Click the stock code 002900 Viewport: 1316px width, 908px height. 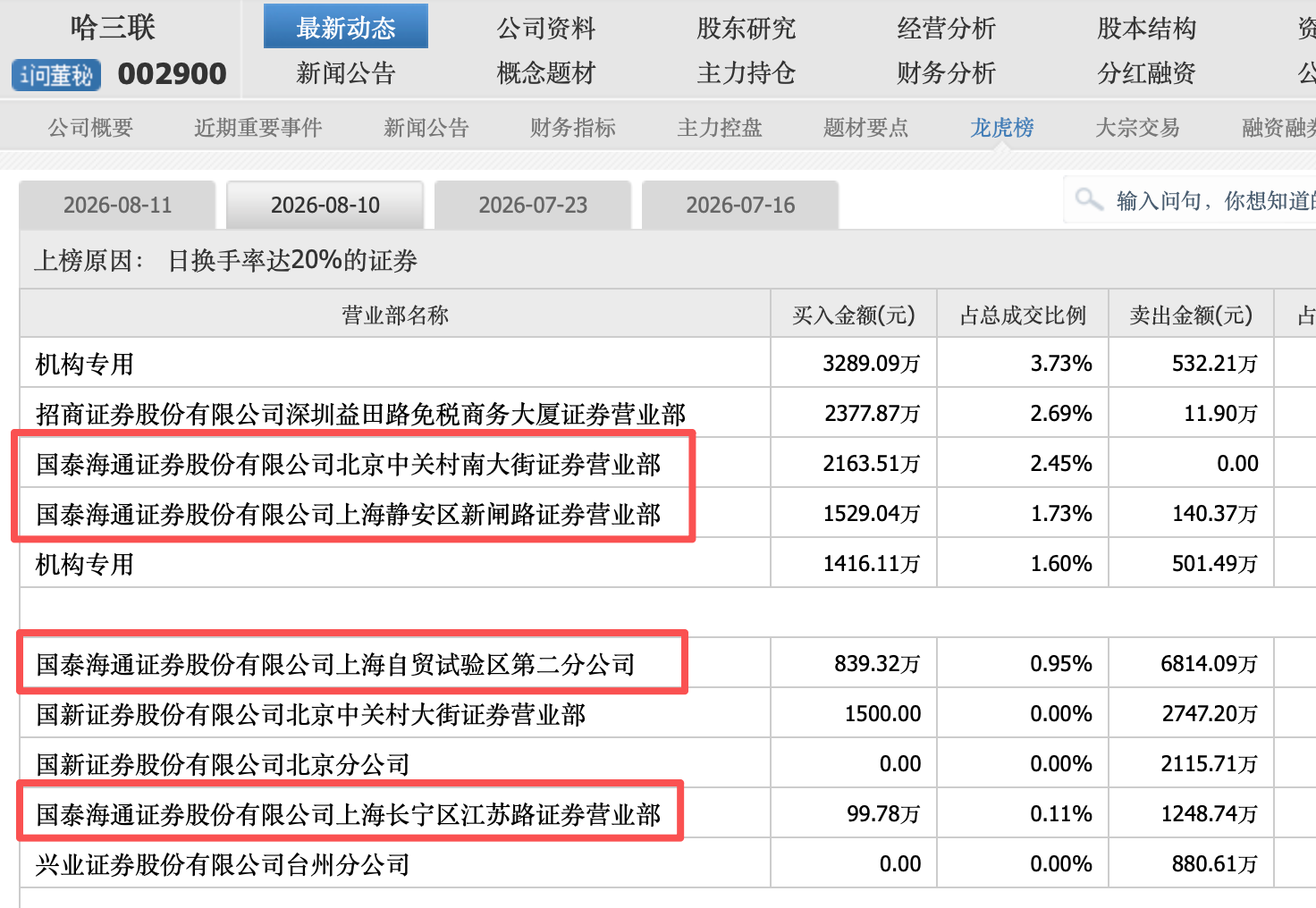coord(173,74)
